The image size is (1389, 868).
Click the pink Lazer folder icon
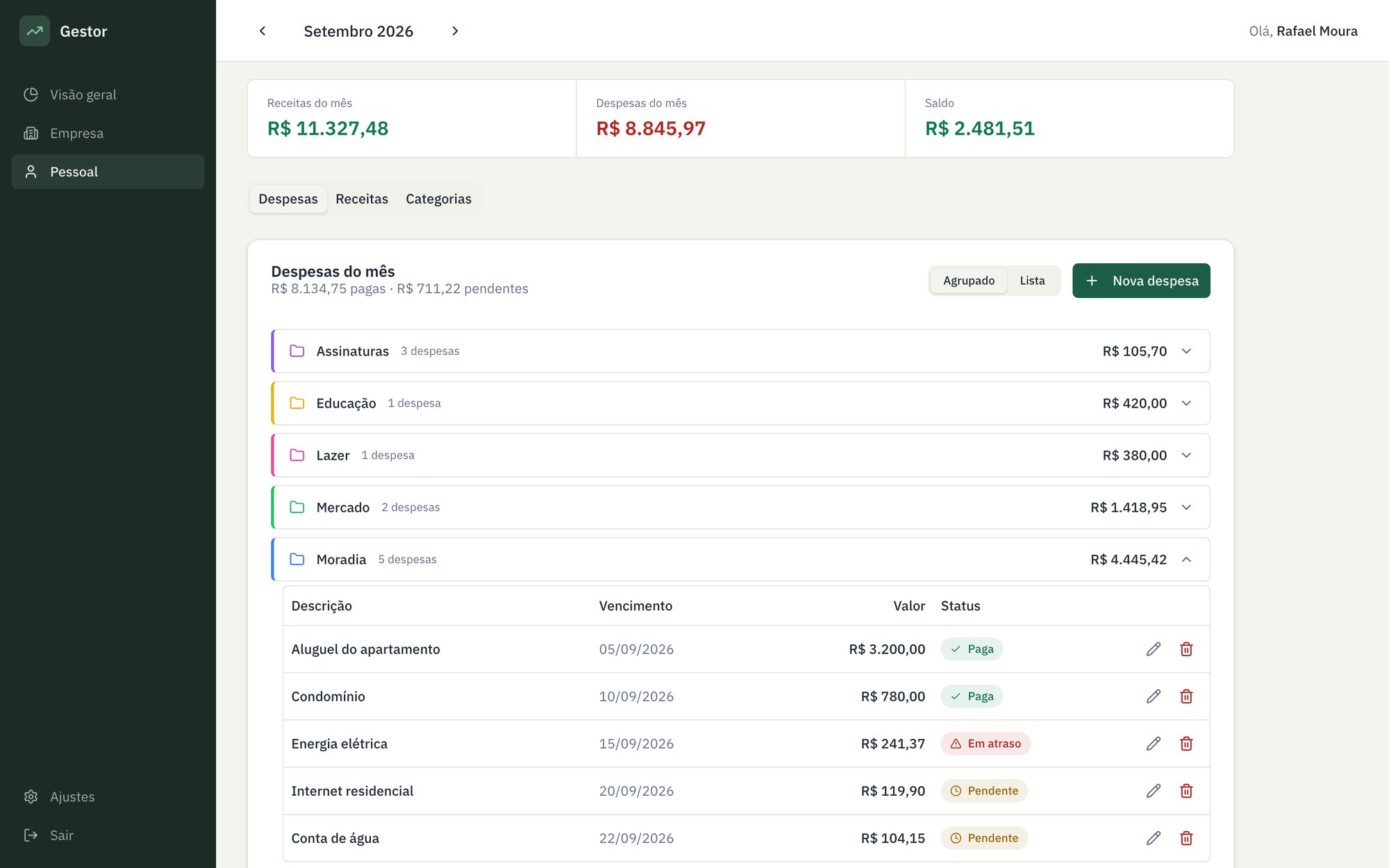[297, 456]
